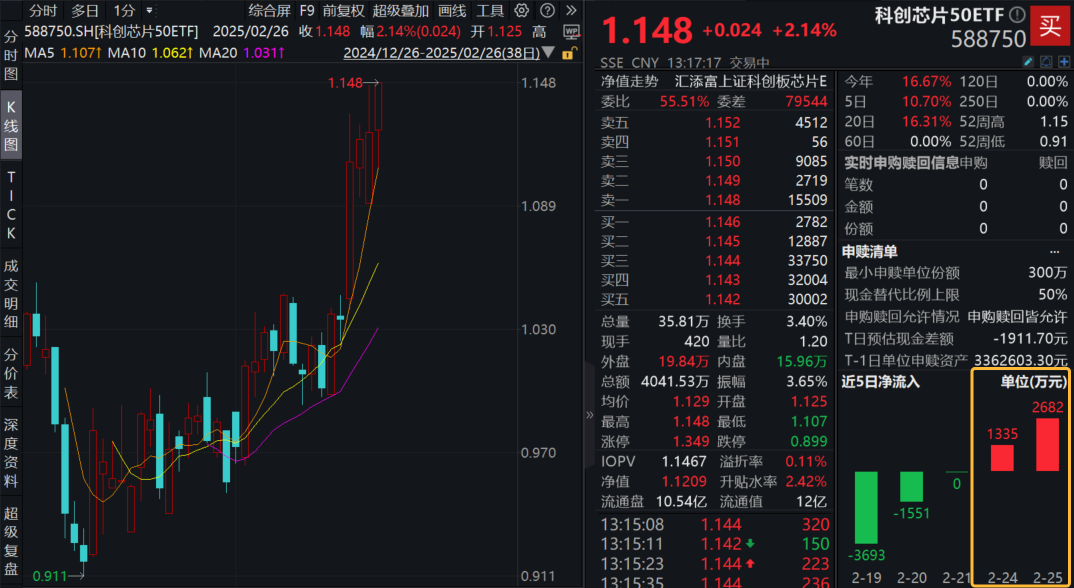Click the info icon beside 科创芯片50ETF
The width and height of the screenshot is (1074, 588).
[x=1016, y=15]
